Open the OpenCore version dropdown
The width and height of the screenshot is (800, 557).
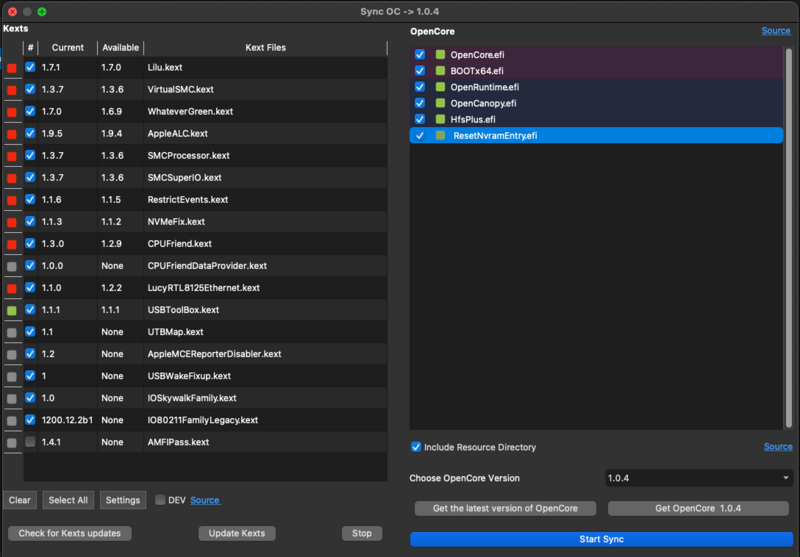tap(699, 478)
